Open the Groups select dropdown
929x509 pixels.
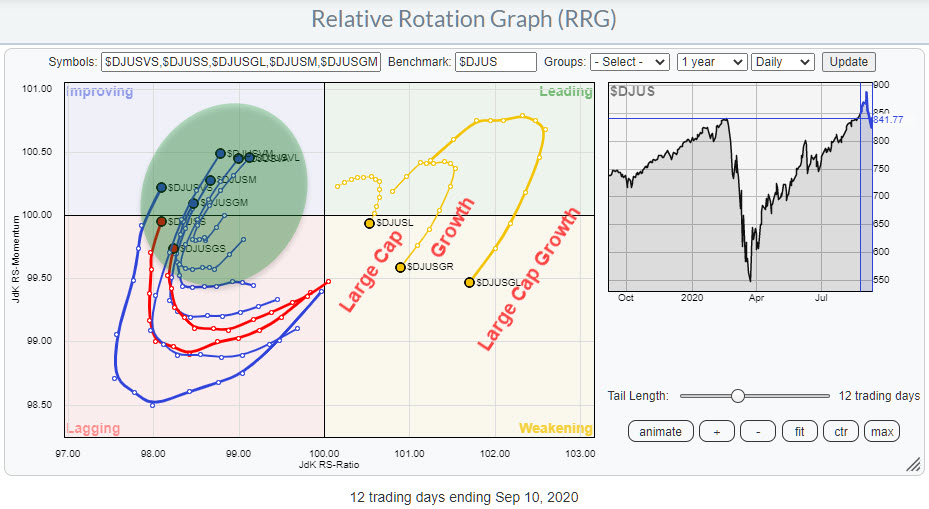coord(629,62)
